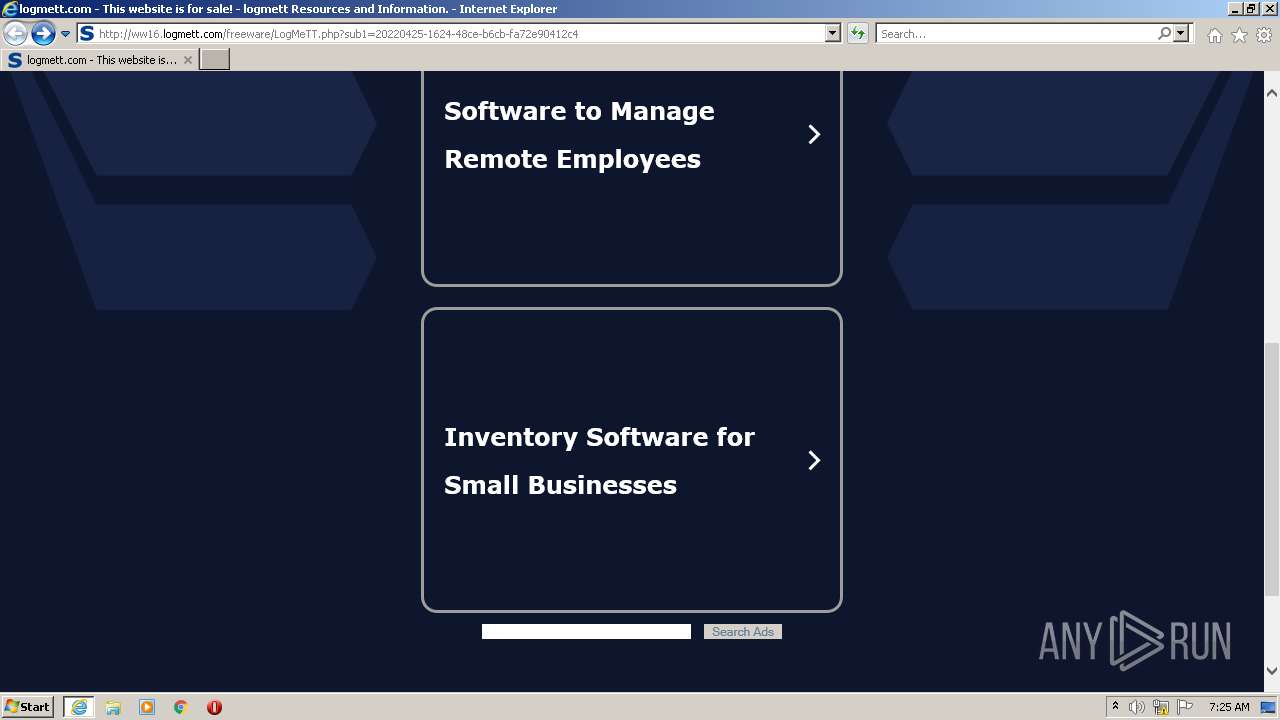Open a new blank tab
Image resolution: width=1280 pixels, height=720 pixels.
pyautogui.click(x=215, y=60)
